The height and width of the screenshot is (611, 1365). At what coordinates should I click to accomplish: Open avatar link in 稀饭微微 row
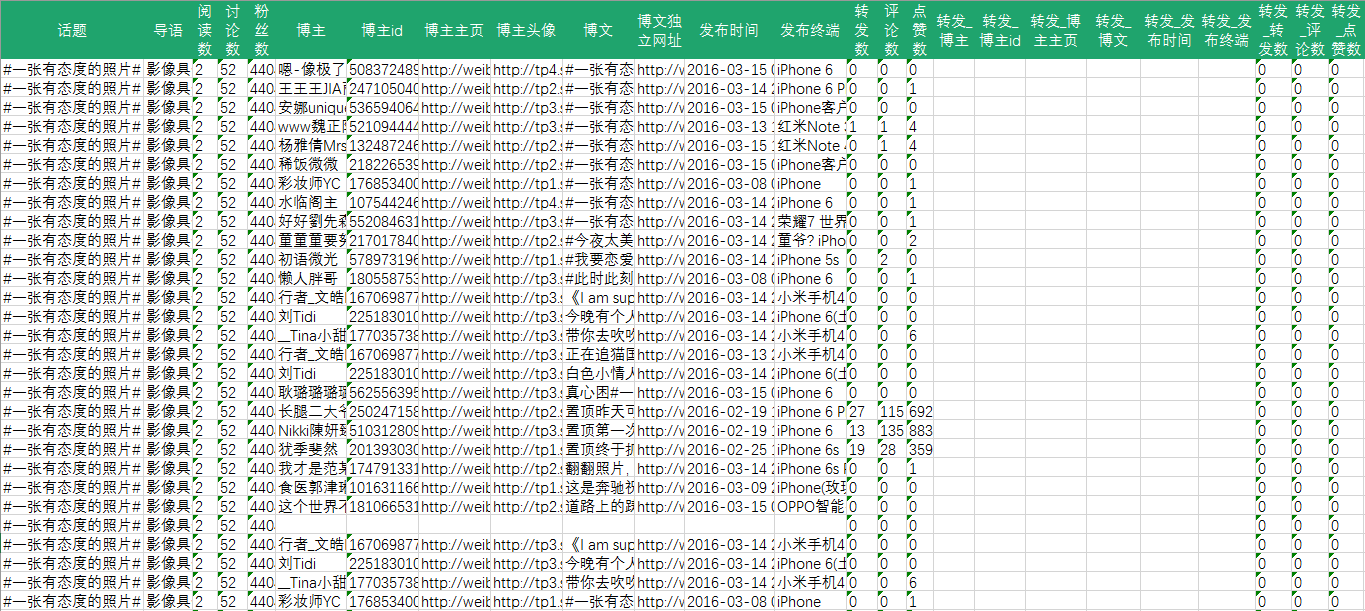pyautogui.click(x=526, y=165)
